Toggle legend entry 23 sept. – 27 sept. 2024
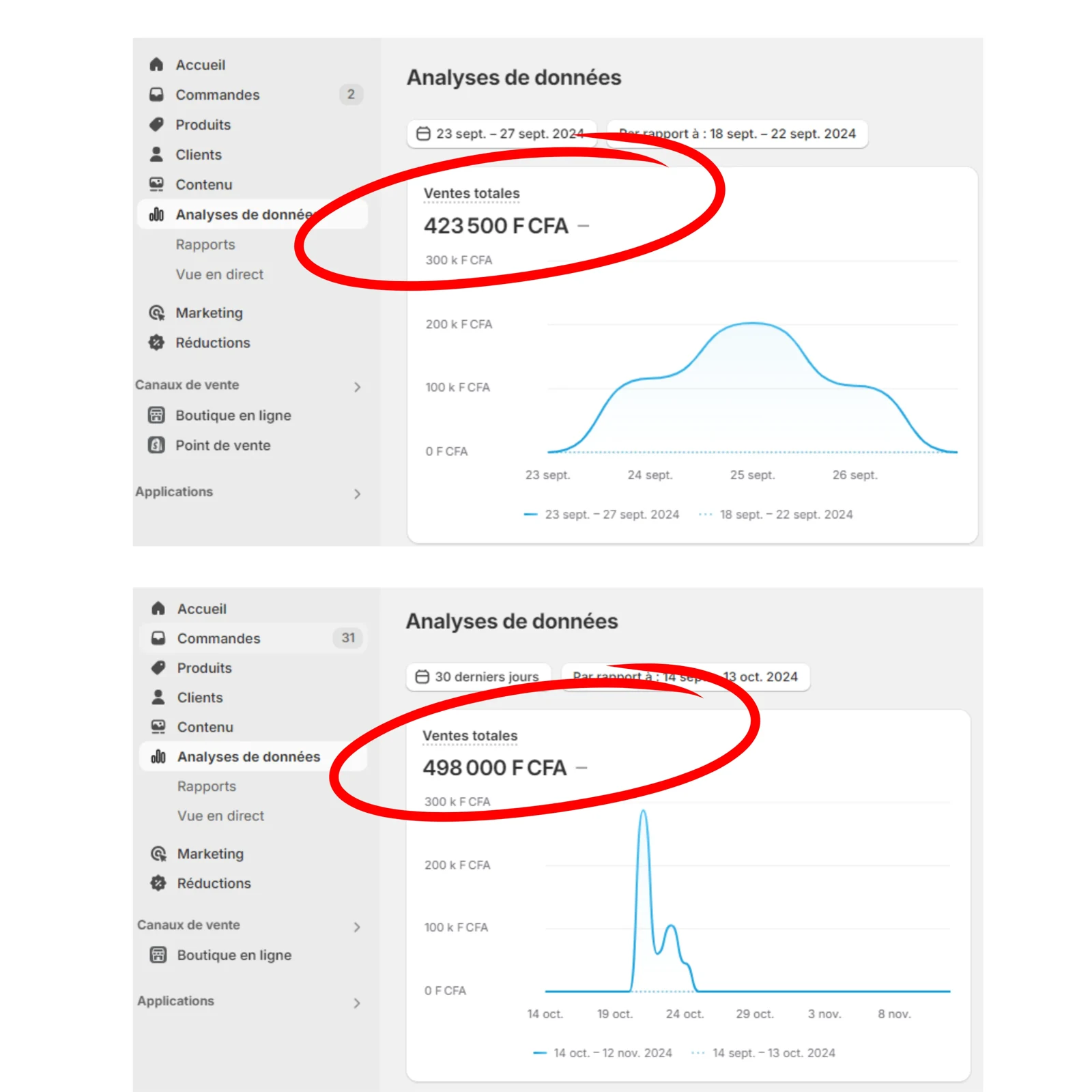Image resolution: width=1092 pixels, height=1092 pixels. 601,515
